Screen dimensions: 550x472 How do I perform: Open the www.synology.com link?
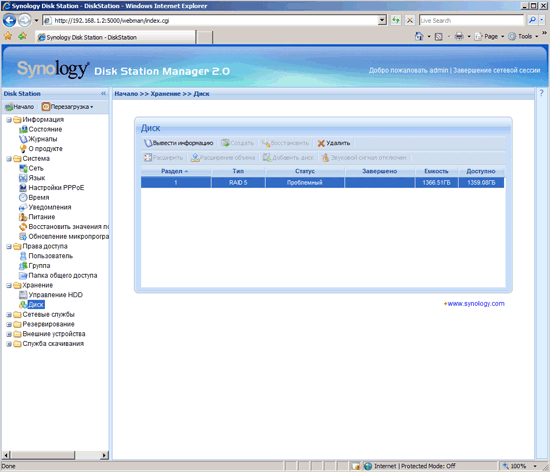tap(476, 304)
